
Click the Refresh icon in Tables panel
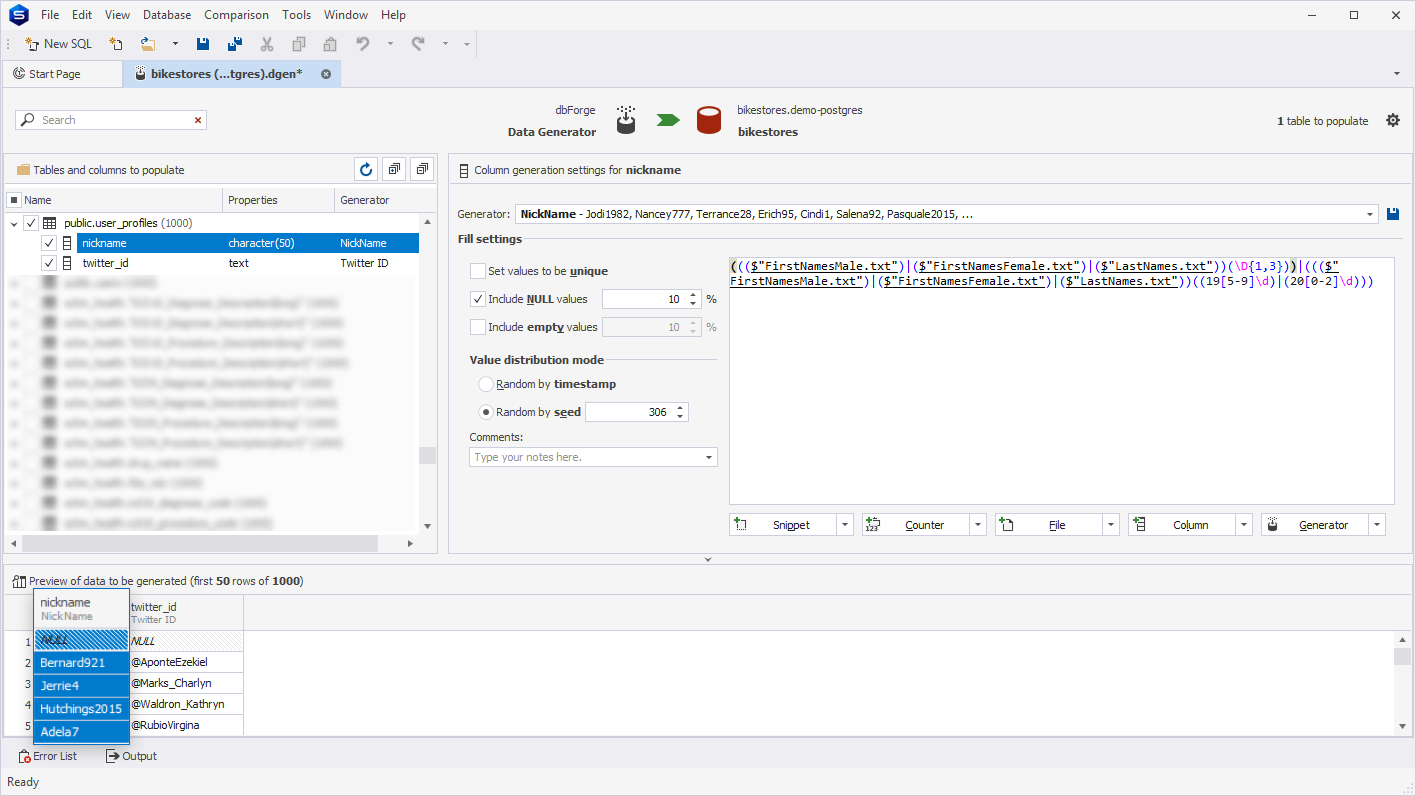click(x=366, y=170)
